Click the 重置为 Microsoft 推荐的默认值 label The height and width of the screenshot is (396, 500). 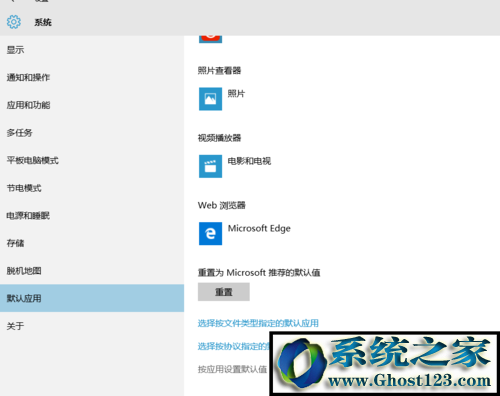(x=259, y=272)
